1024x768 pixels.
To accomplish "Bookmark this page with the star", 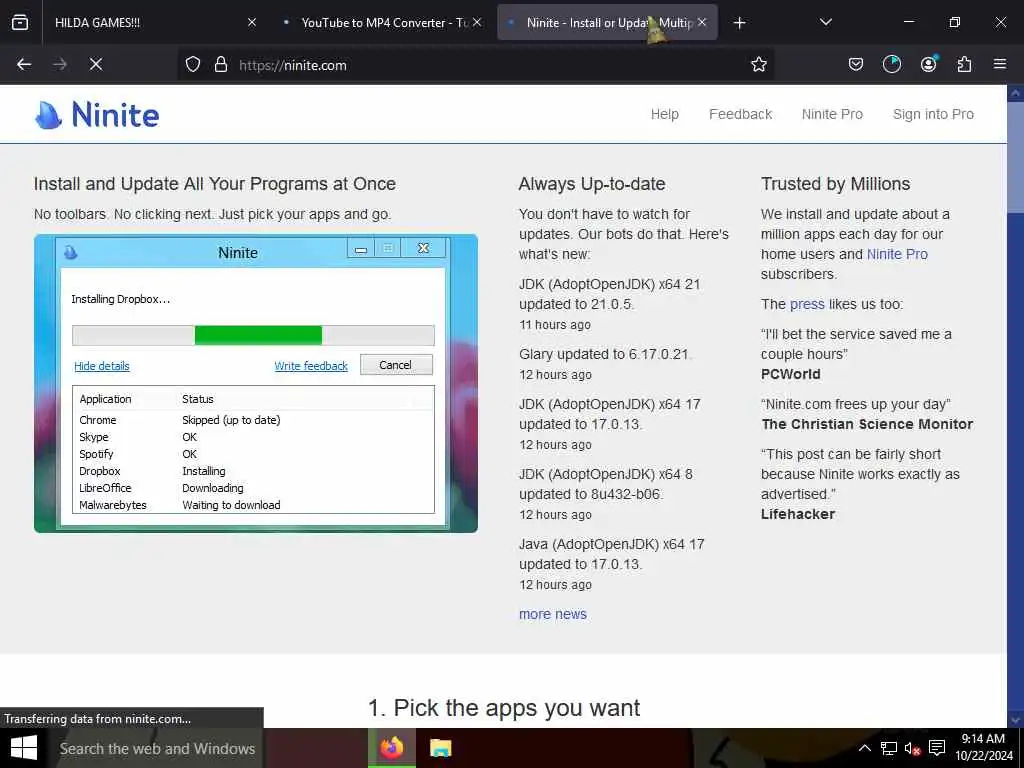I will 758,64.
